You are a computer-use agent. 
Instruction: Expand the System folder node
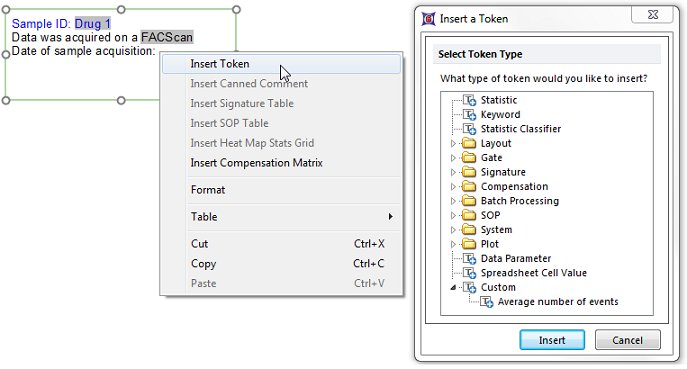pos(453,230)
